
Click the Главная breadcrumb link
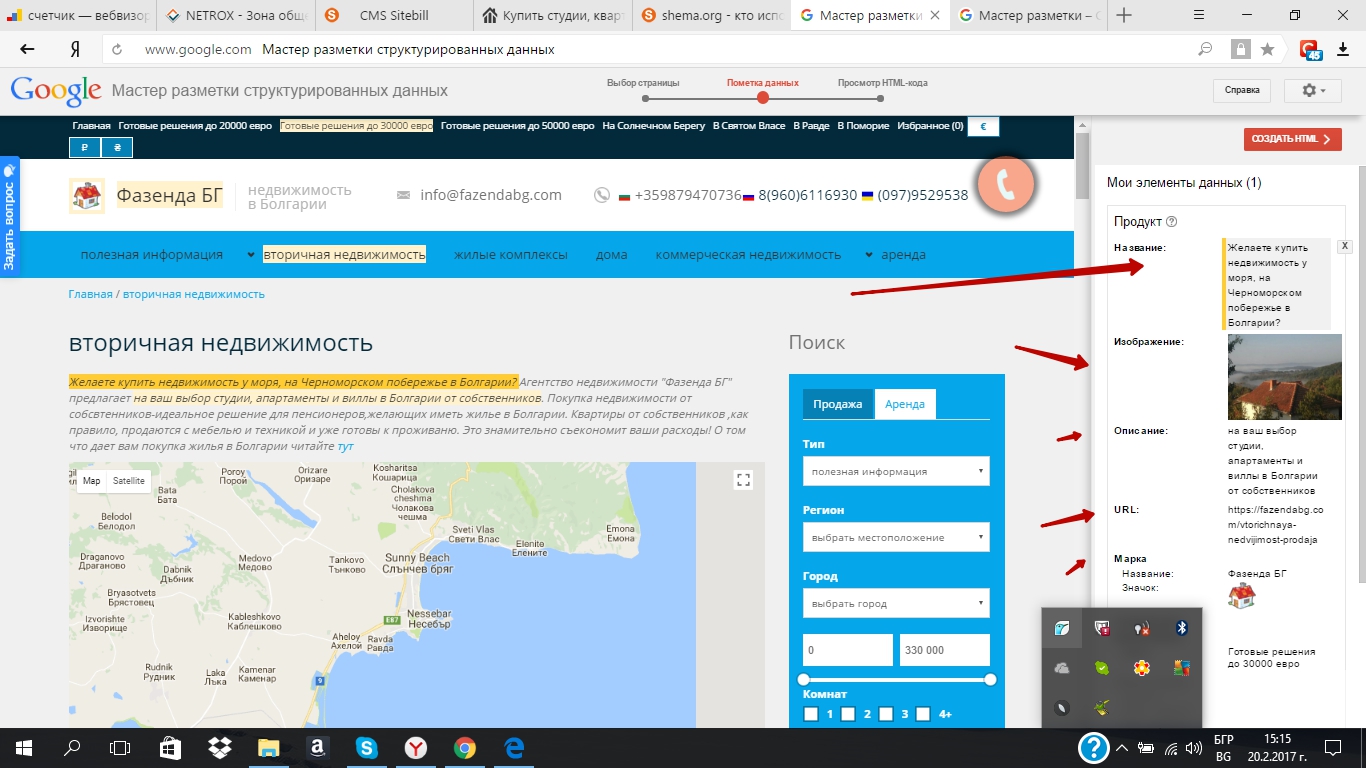pyautogui.click(x=90, y=294)
